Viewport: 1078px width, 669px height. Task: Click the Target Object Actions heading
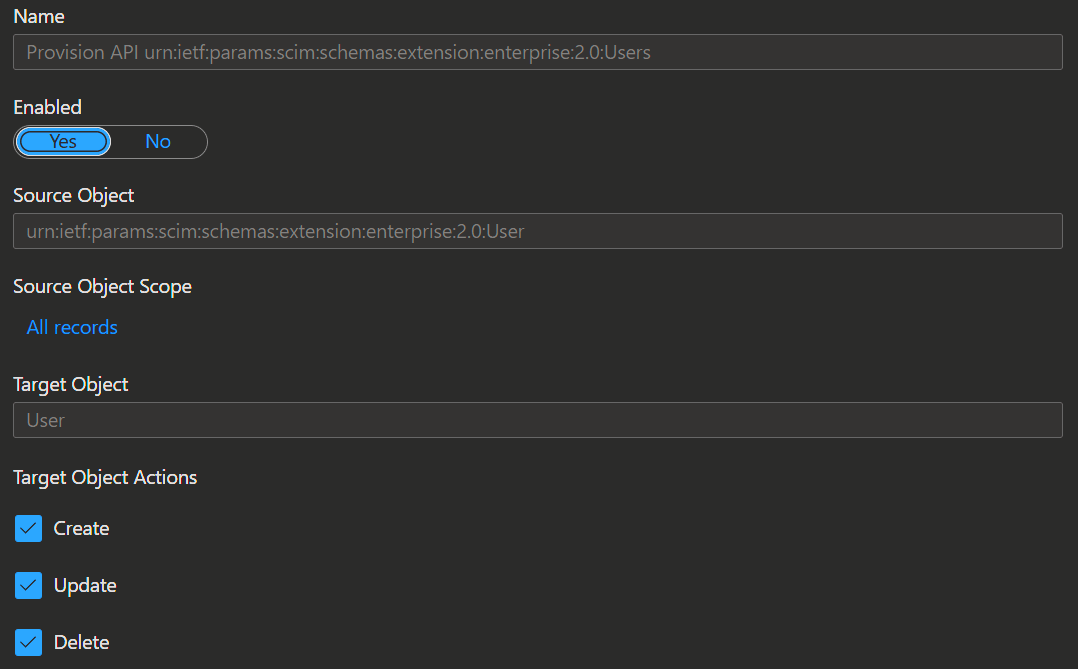[x=105, y=477]
